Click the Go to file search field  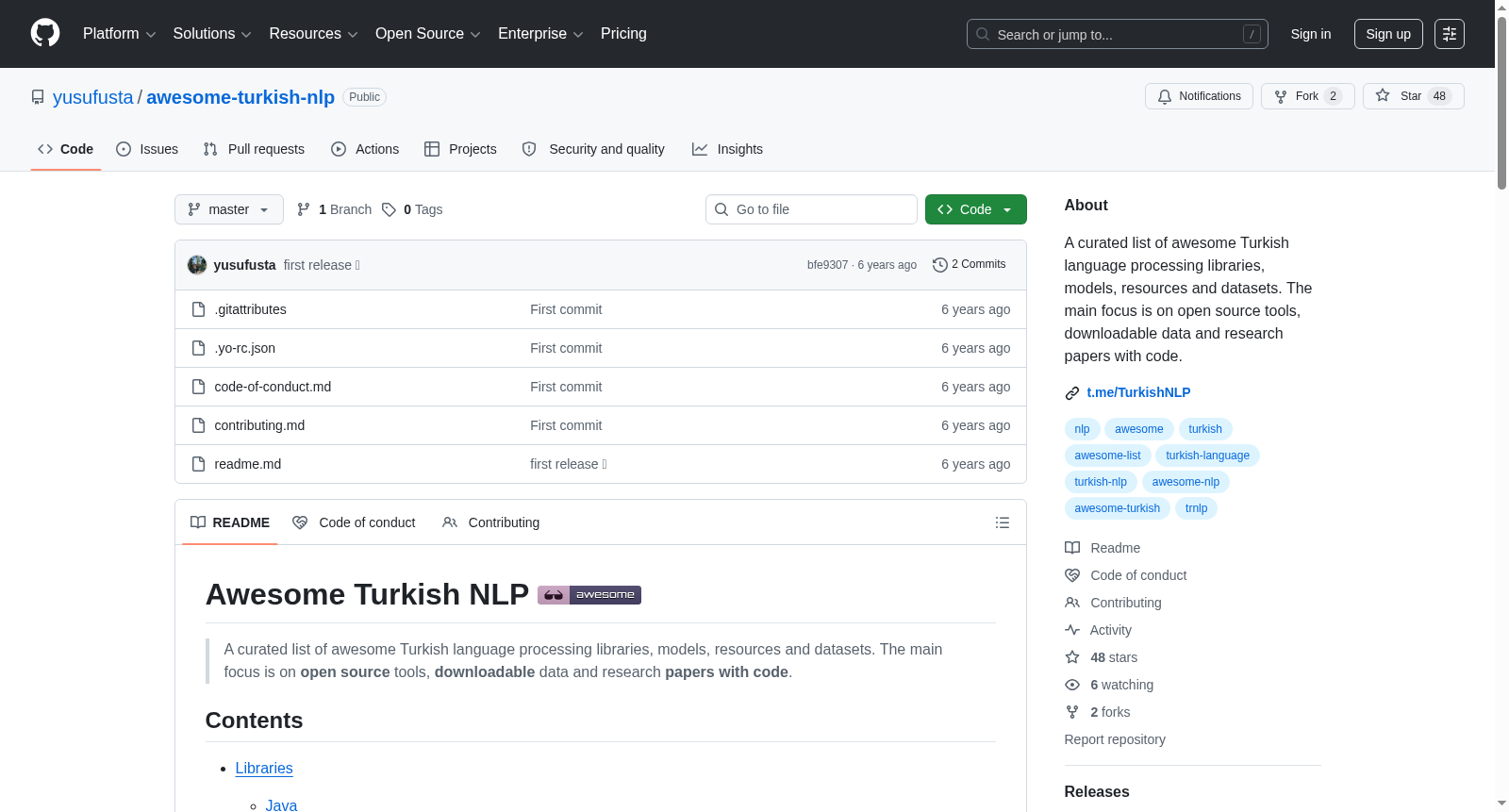[x=811, y=209]
